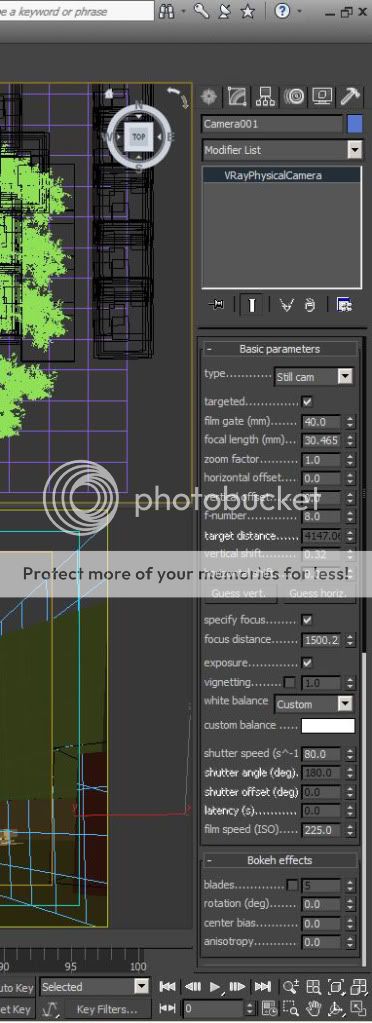Toggle the targeted checkbox
372x1023 pixels.
(307, 402)
